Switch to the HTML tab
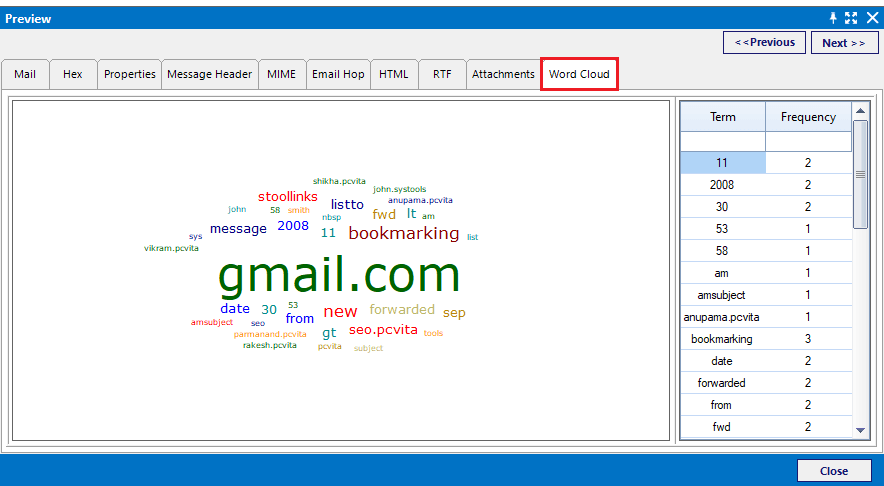The image size is (884, 486). tap(394, 74)
